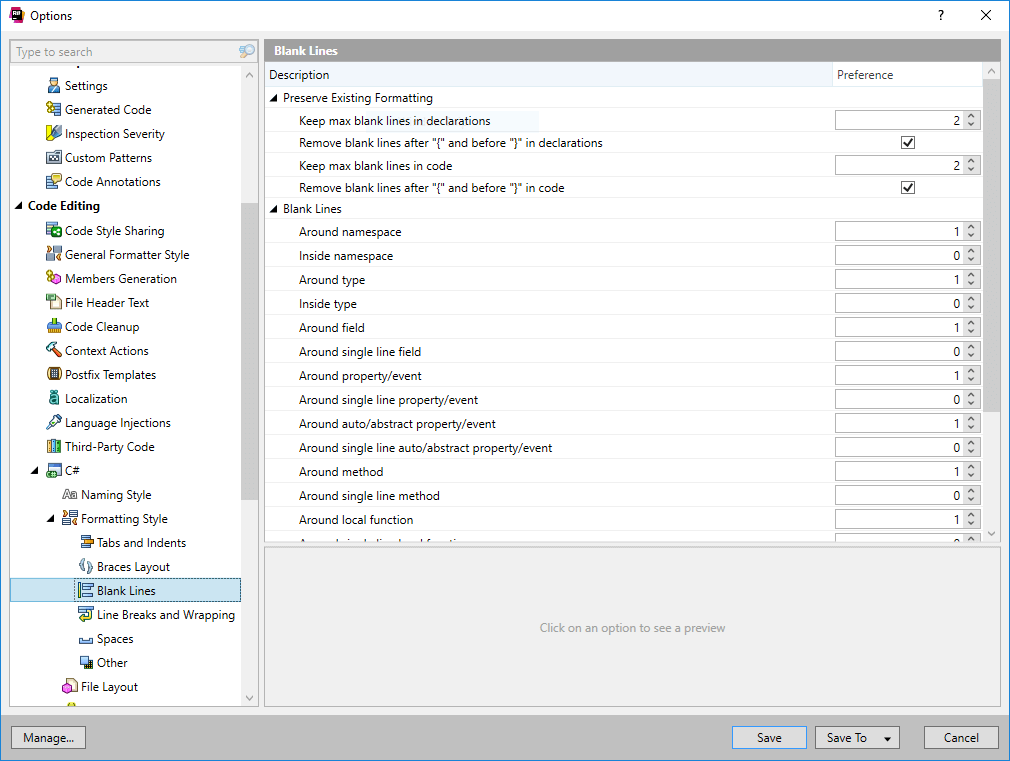The width and height of the screenshot is (1010, 761).
Task: Uncheck remove blank lines in declarations
Action: 908,143
